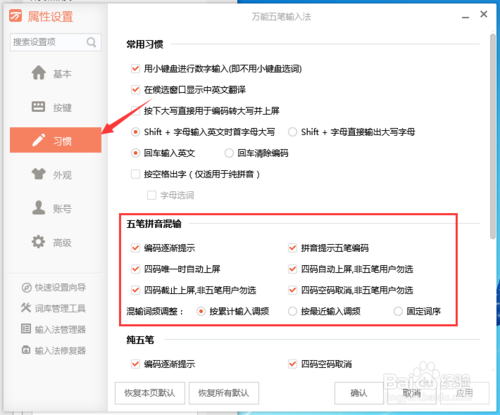Toggle 编码逐渐提示 under 五笔拼音混输

click(135, 248)
